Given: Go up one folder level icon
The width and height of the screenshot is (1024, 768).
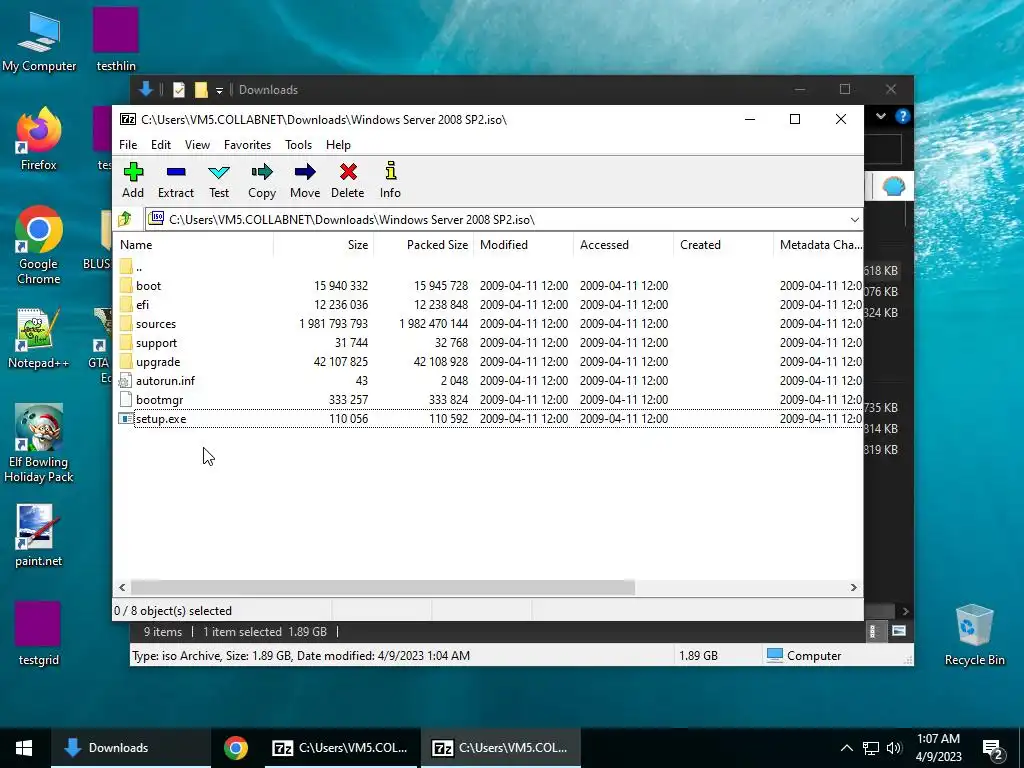Looking at the screenshot, I should (x=125, y=219).
